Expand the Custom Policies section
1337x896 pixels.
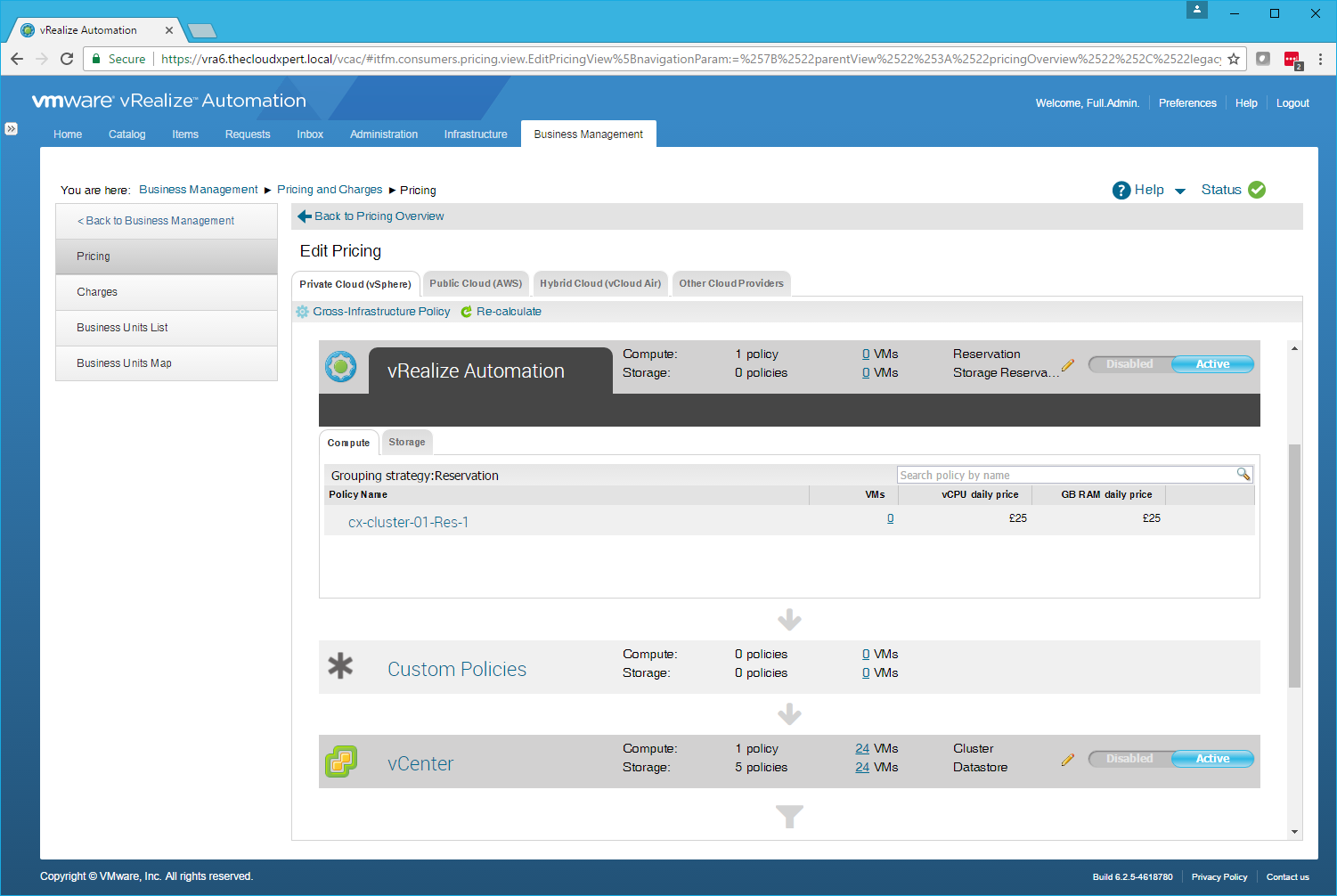[x=456, y=669]
